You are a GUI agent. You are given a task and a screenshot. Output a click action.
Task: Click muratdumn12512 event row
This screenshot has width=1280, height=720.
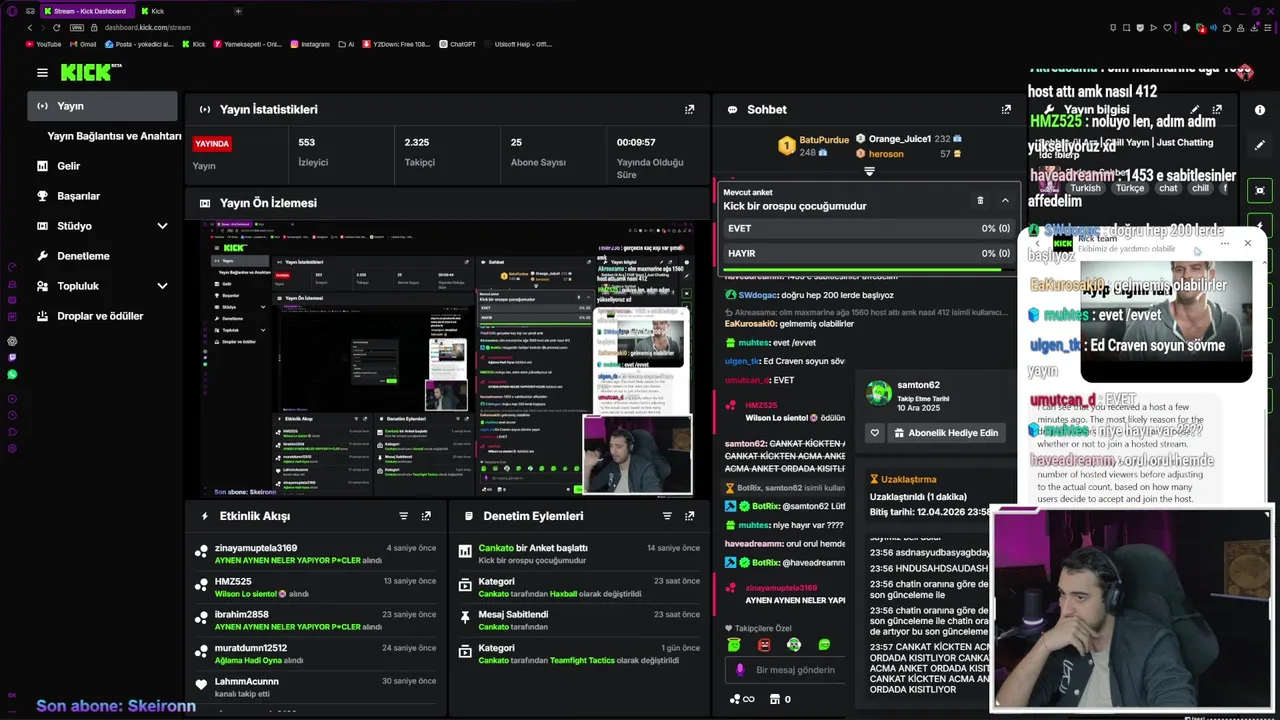point(315,654)
